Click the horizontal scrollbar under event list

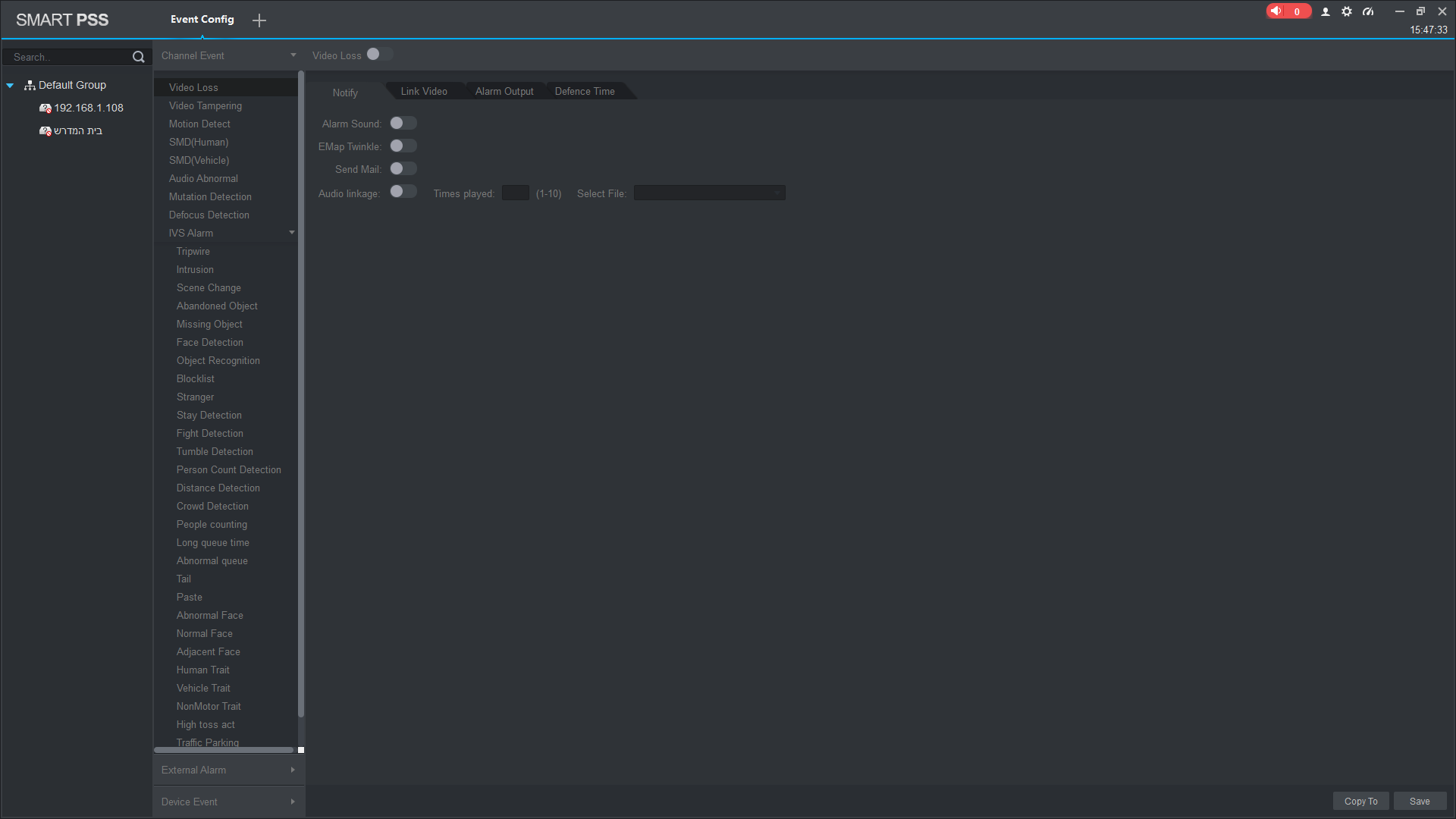pos(224,750)
